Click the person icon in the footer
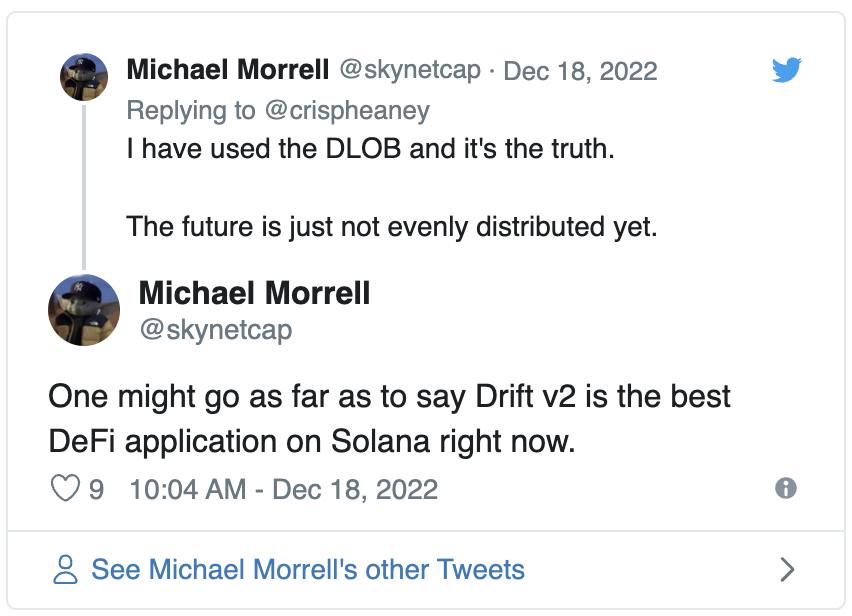Viewport: 852px width, 616px height. tap(65, 570)
